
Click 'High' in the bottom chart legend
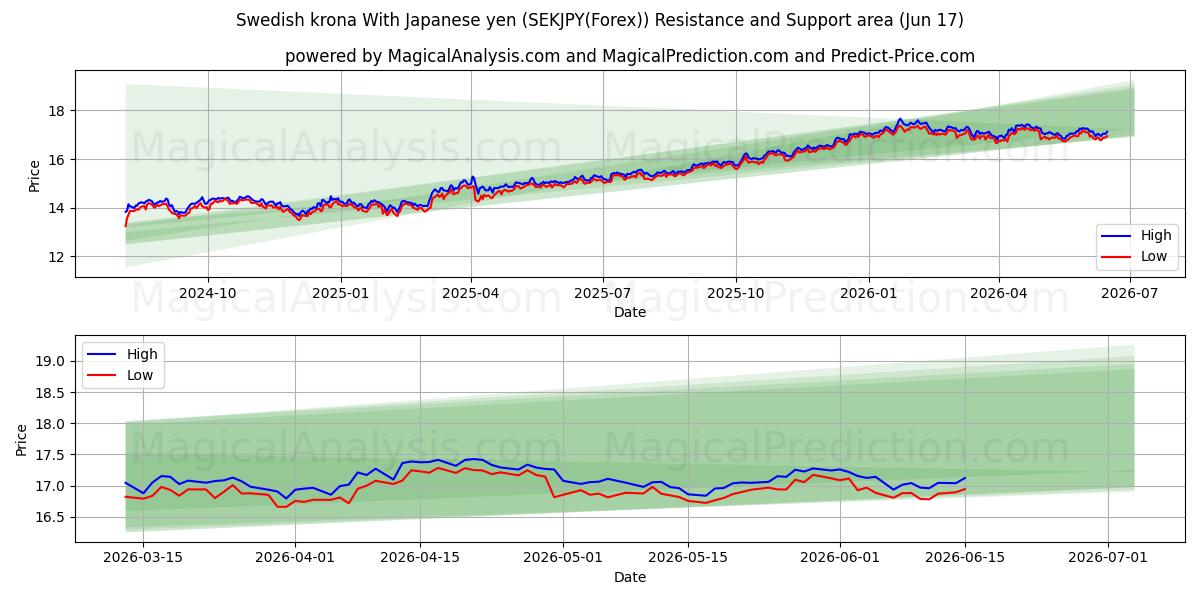point(141,354)
